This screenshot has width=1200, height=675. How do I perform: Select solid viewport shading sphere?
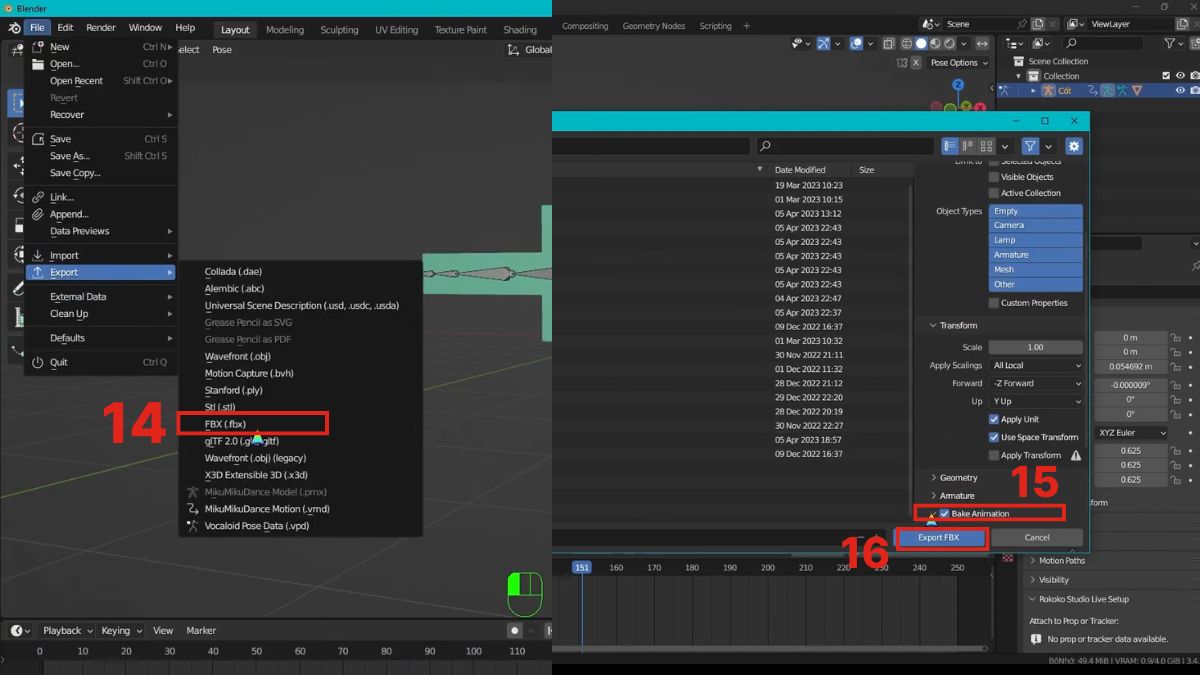tap(921, 44)
